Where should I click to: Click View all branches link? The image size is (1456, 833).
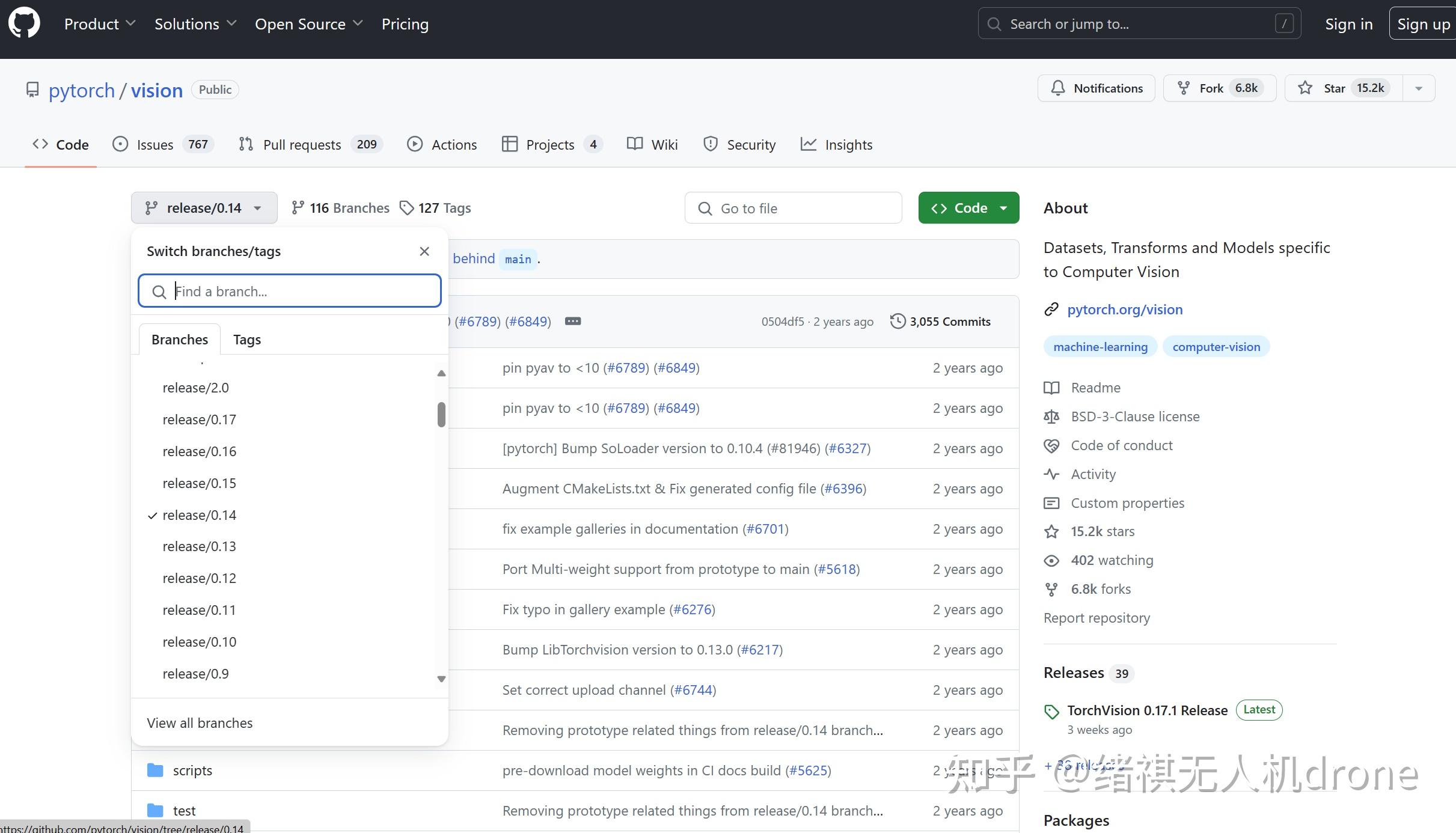tap(200, 723)
